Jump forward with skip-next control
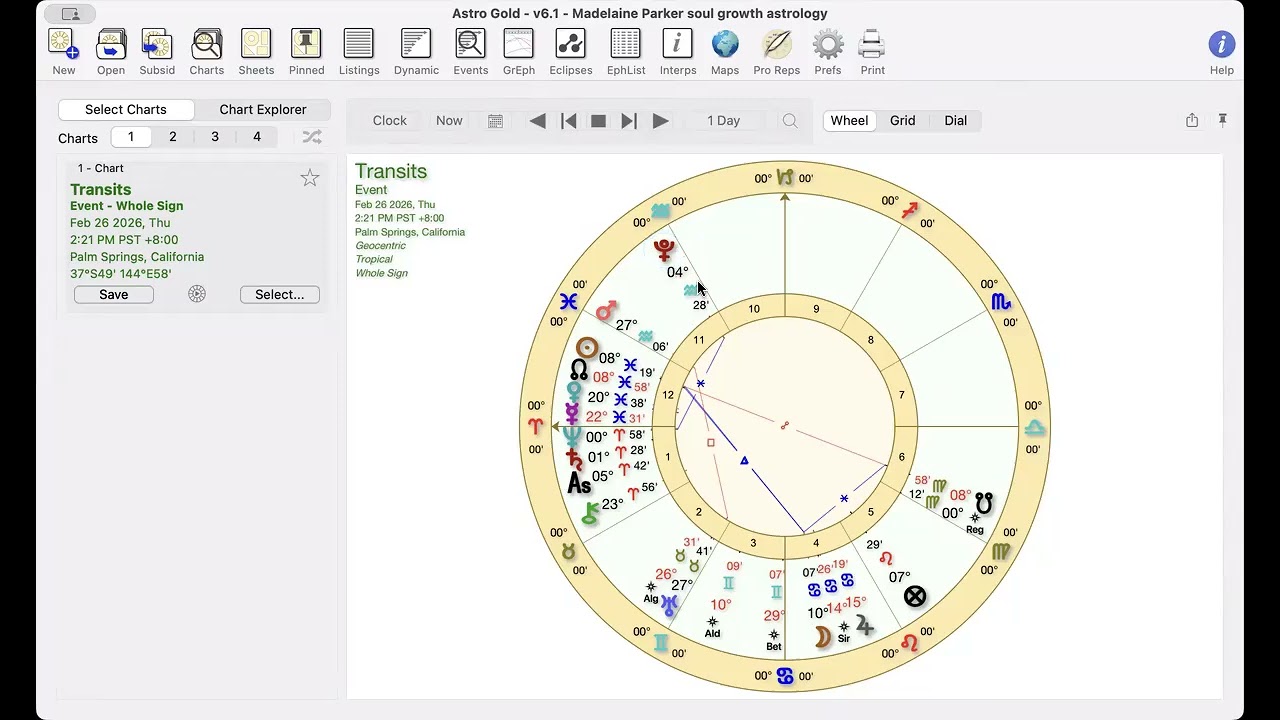1280x720 pixels. pyautogui.click(x=629, y=121)
